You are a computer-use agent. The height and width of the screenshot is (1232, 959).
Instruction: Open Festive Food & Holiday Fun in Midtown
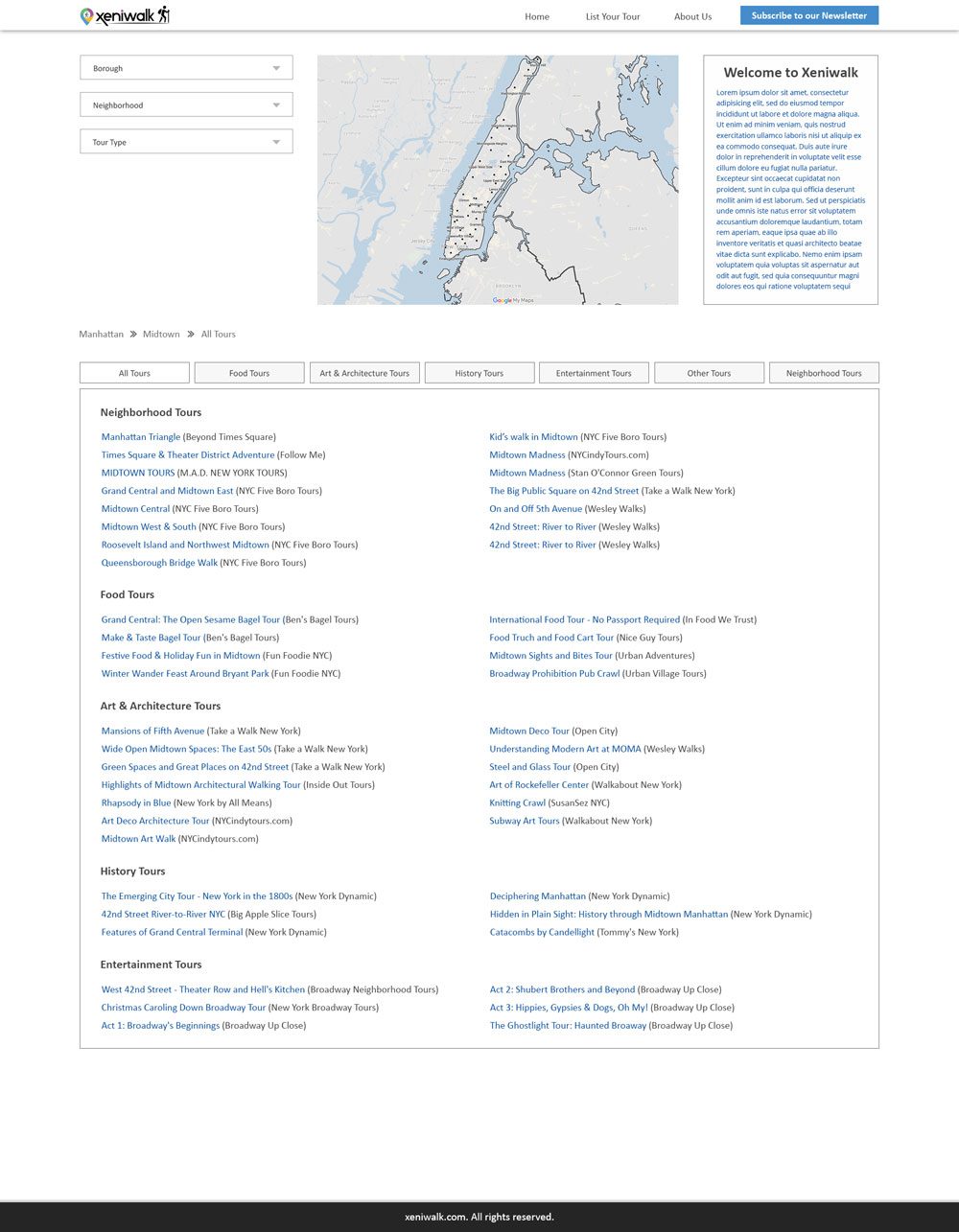[x=181, y=656]
